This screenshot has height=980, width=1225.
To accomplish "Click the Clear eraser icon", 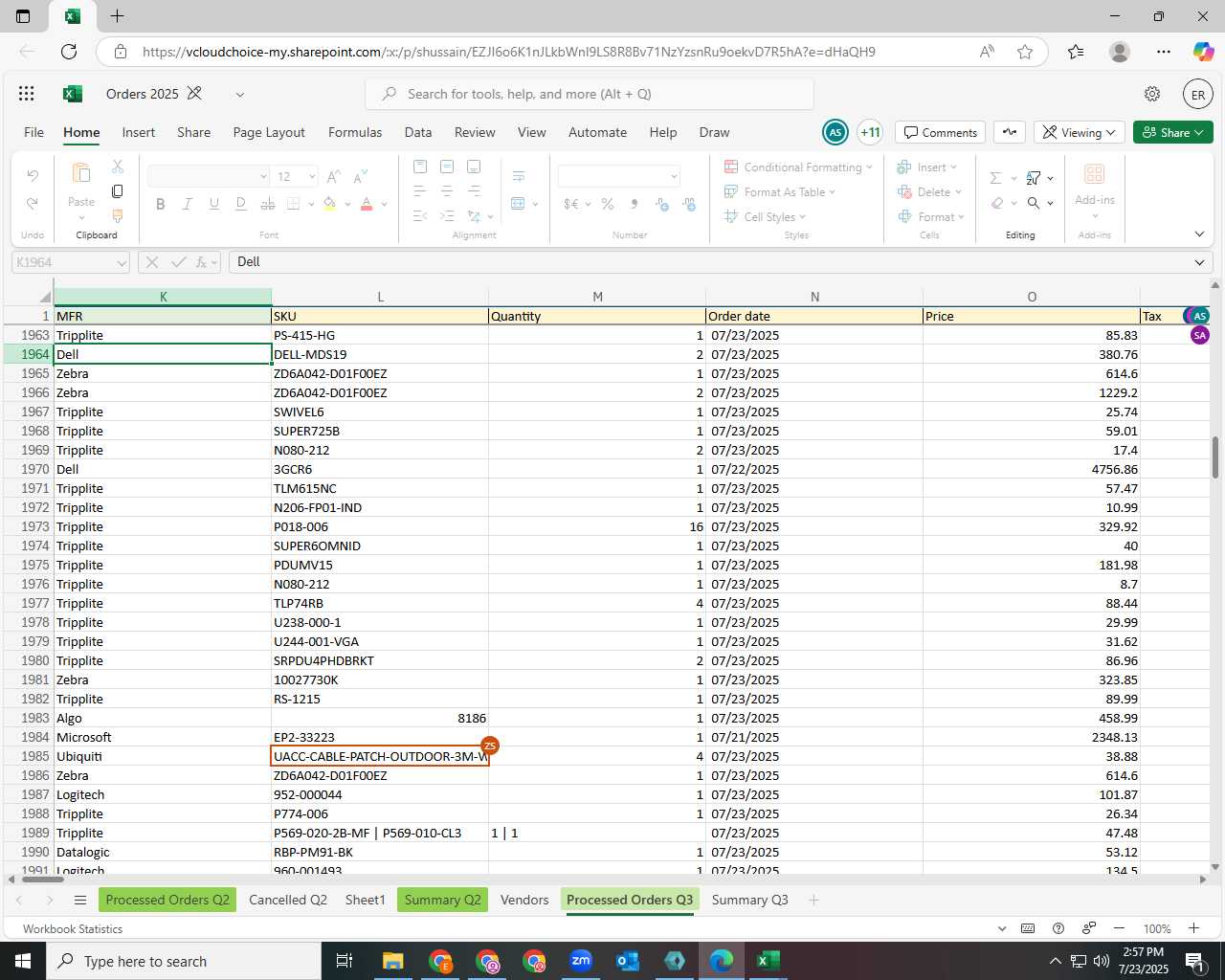I will pos(997,203).
